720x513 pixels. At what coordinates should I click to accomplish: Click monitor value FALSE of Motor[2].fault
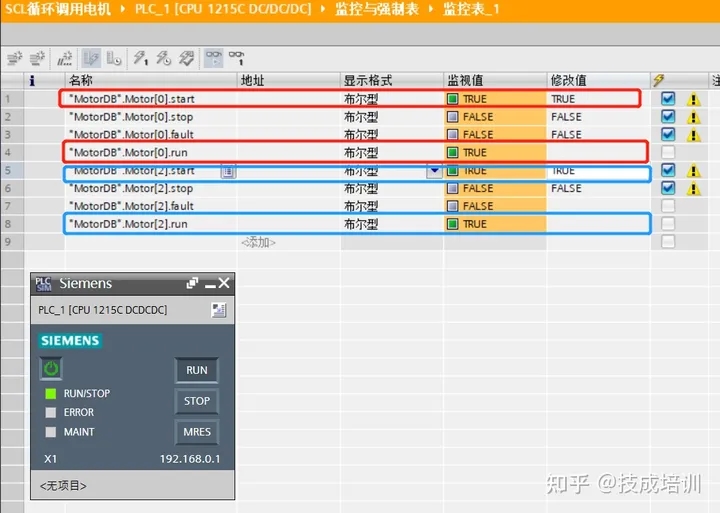pos(478,206)
